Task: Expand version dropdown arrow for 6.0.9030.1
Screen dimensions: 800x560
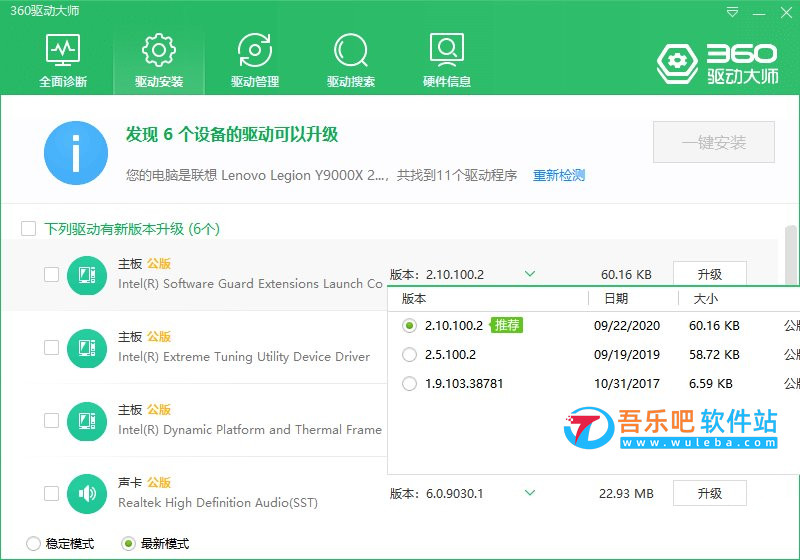Action: tap(530, 493)
